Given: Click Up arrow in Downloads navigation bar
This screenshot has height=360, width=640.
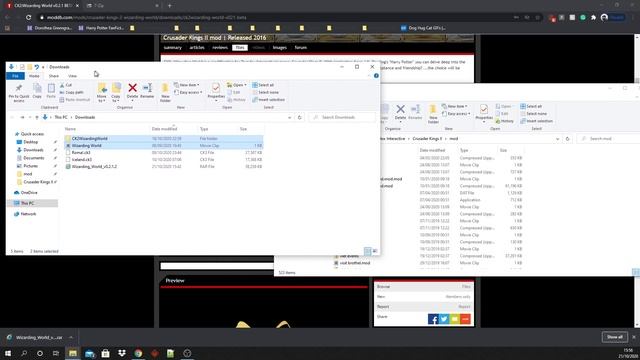Looking at the screenshot, I should [x=37, y=118].
